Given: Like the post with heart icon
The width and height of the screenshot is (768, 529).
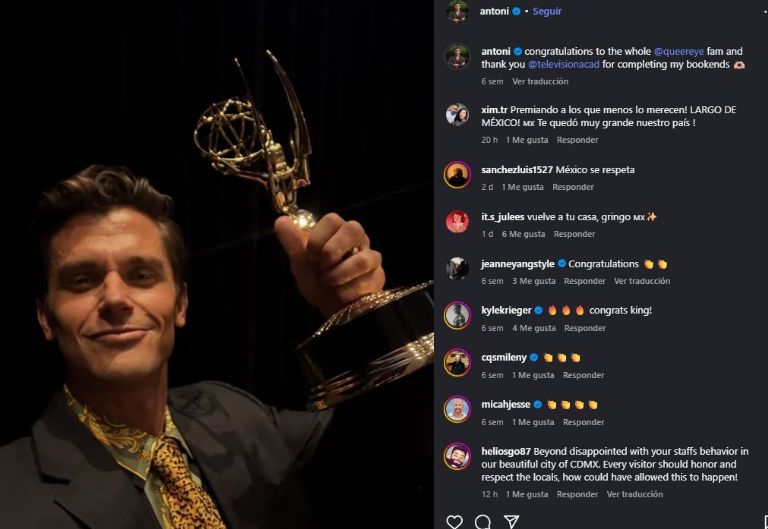Looking at the screenshot, I should tap(454, 521).
